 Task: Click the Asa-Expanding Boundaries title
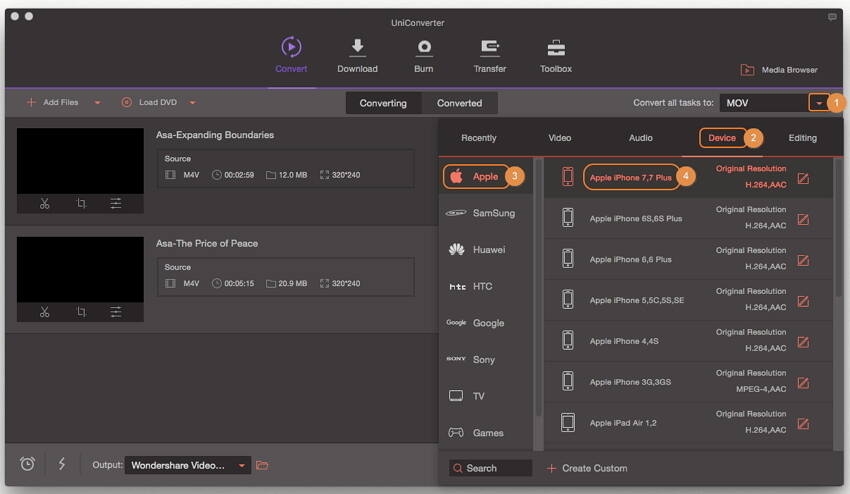[215, 135]
